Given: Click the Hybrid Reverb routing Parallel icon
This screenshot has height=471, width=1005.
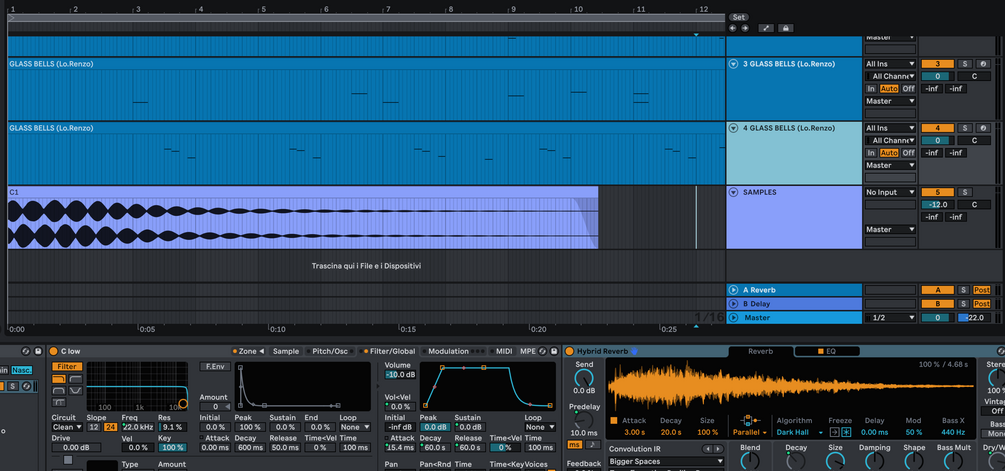Looking at the screenshot, I should (750, 420).
